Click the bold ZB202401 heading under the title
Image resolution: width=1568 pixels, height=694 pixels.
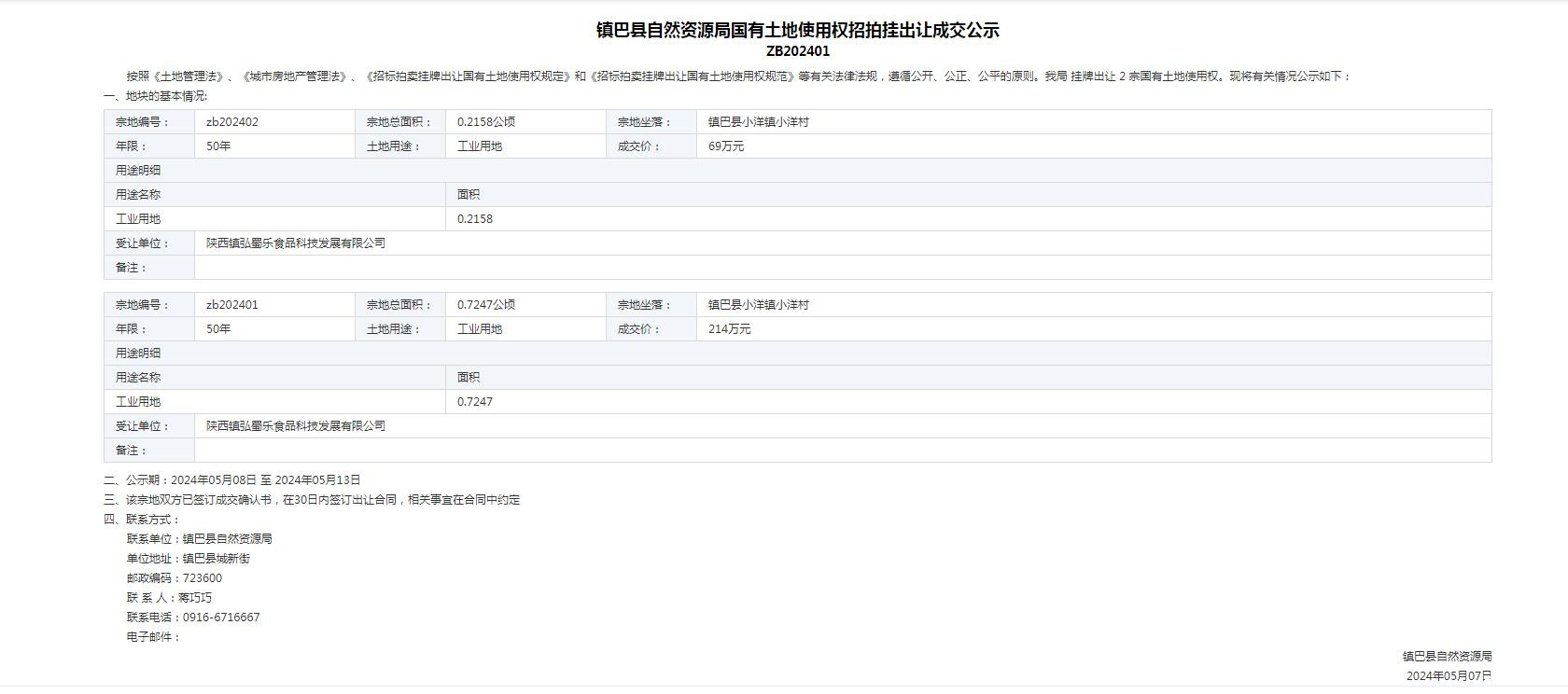point(797,51)
